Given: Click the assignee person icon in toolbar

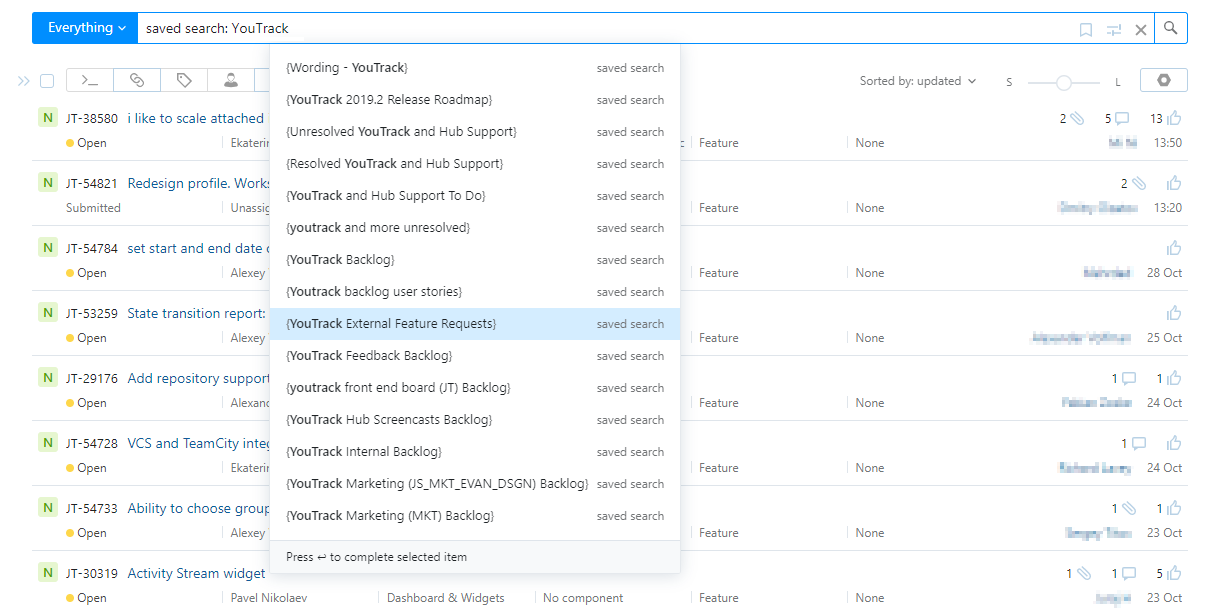Looking at the screenshot, I should (231, 81).
